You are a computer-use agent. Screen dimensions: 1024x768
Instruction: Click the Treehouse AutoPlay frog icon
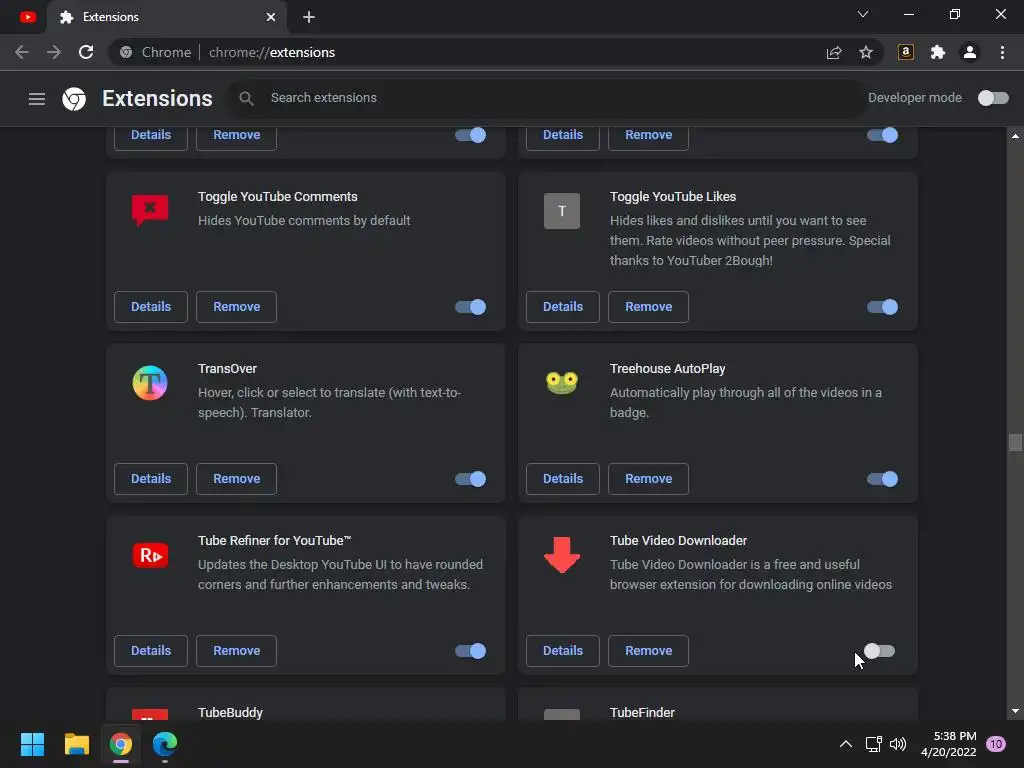pos(562,383)
